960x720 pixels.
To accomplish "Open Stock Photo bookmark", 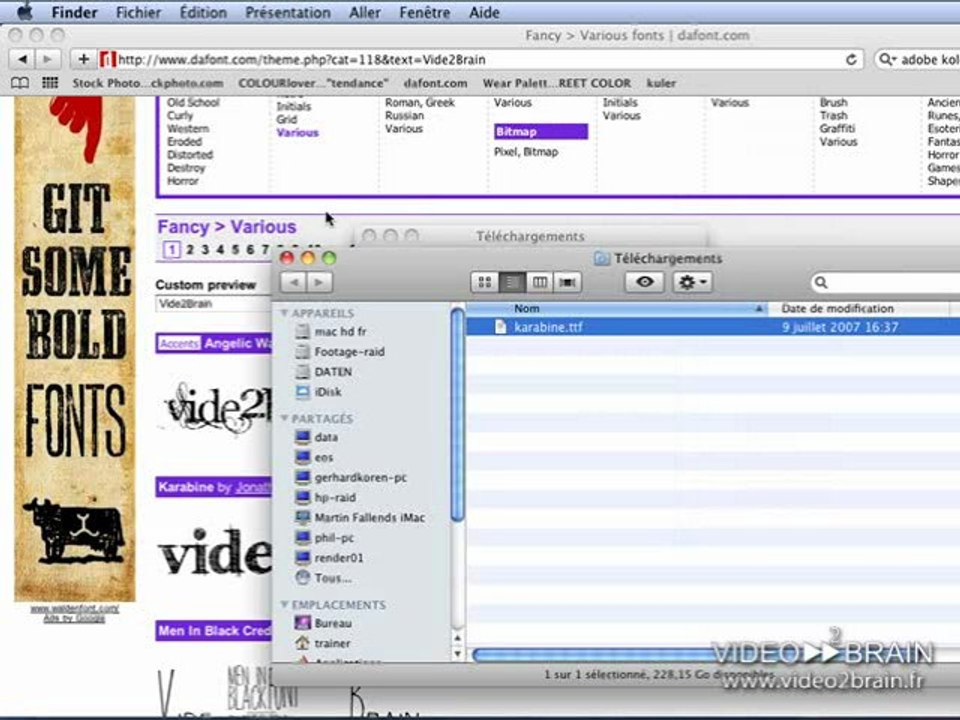I will (x=148, y=83).
